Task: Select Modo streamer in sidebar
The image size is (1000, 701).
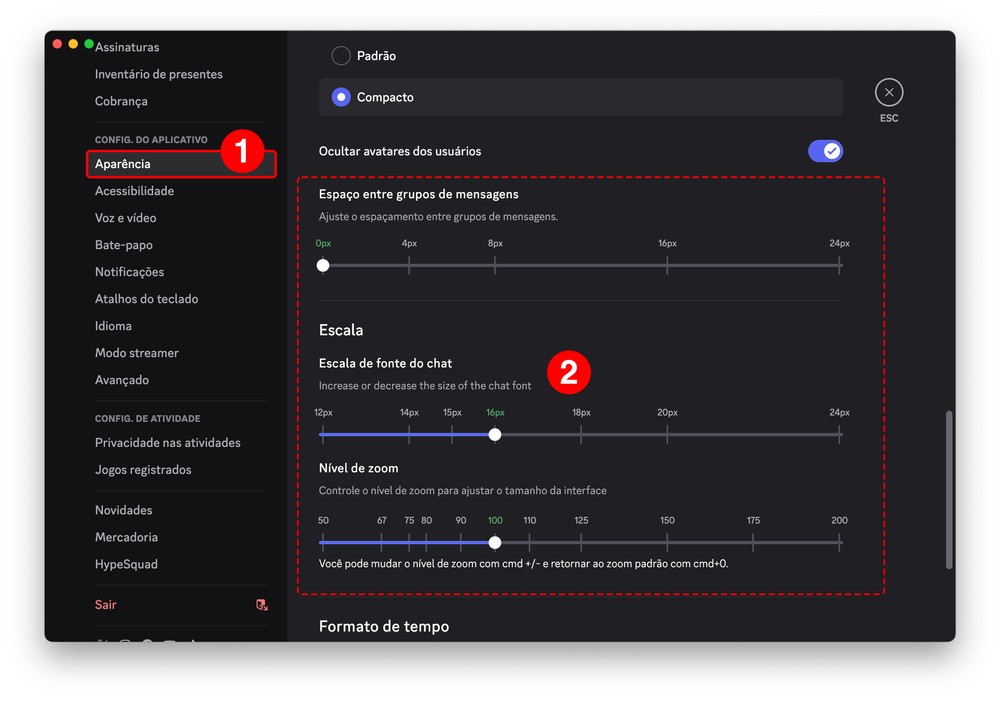Action: [x=136, y=353]
